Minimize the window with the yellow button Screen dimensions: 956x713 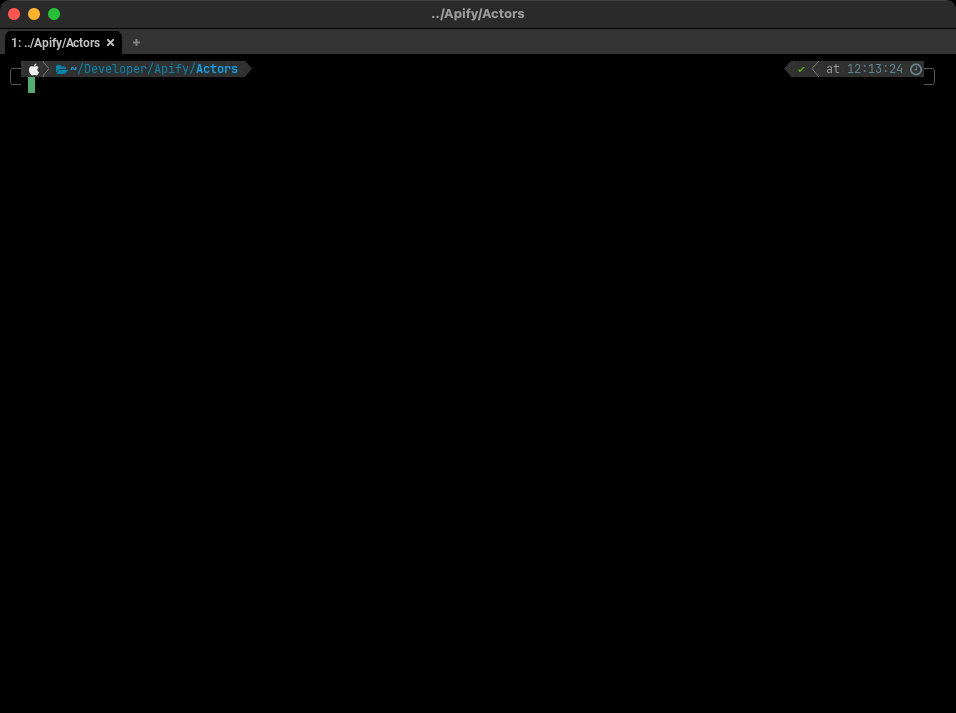click(34, 14)
